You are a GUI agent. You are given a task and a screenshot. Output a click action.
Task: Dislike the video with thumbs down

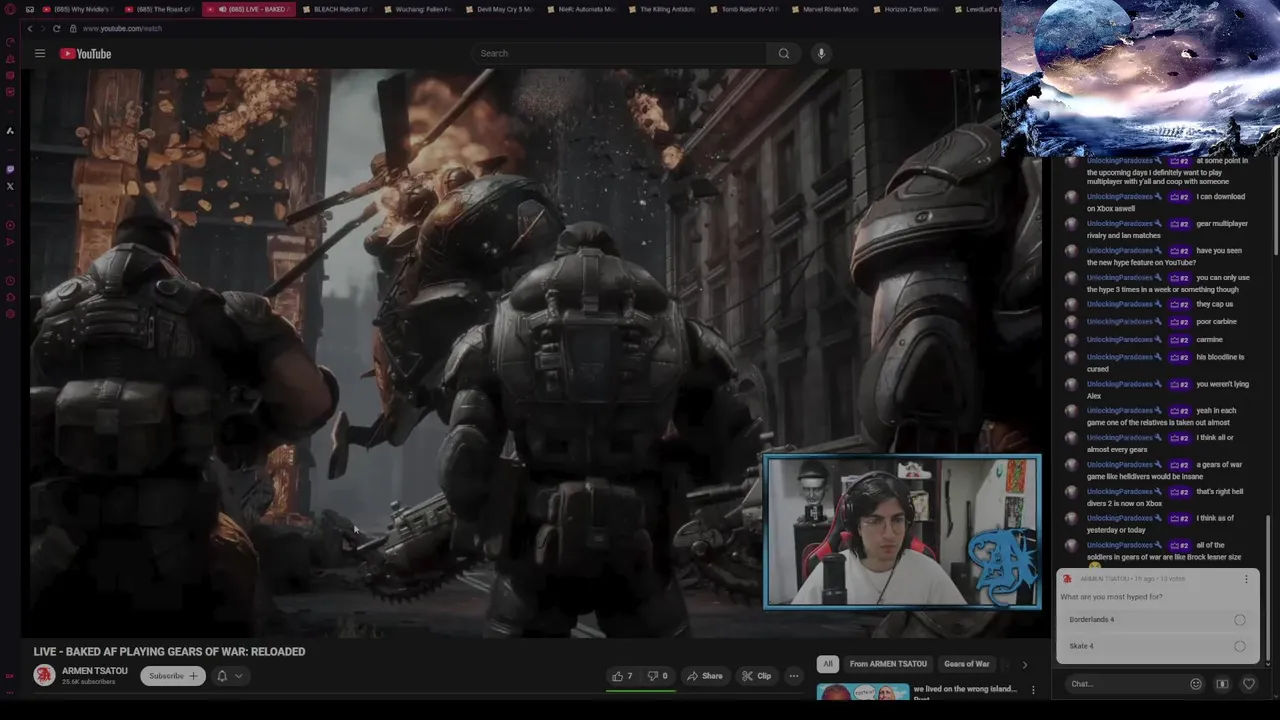tap(657, 676)
